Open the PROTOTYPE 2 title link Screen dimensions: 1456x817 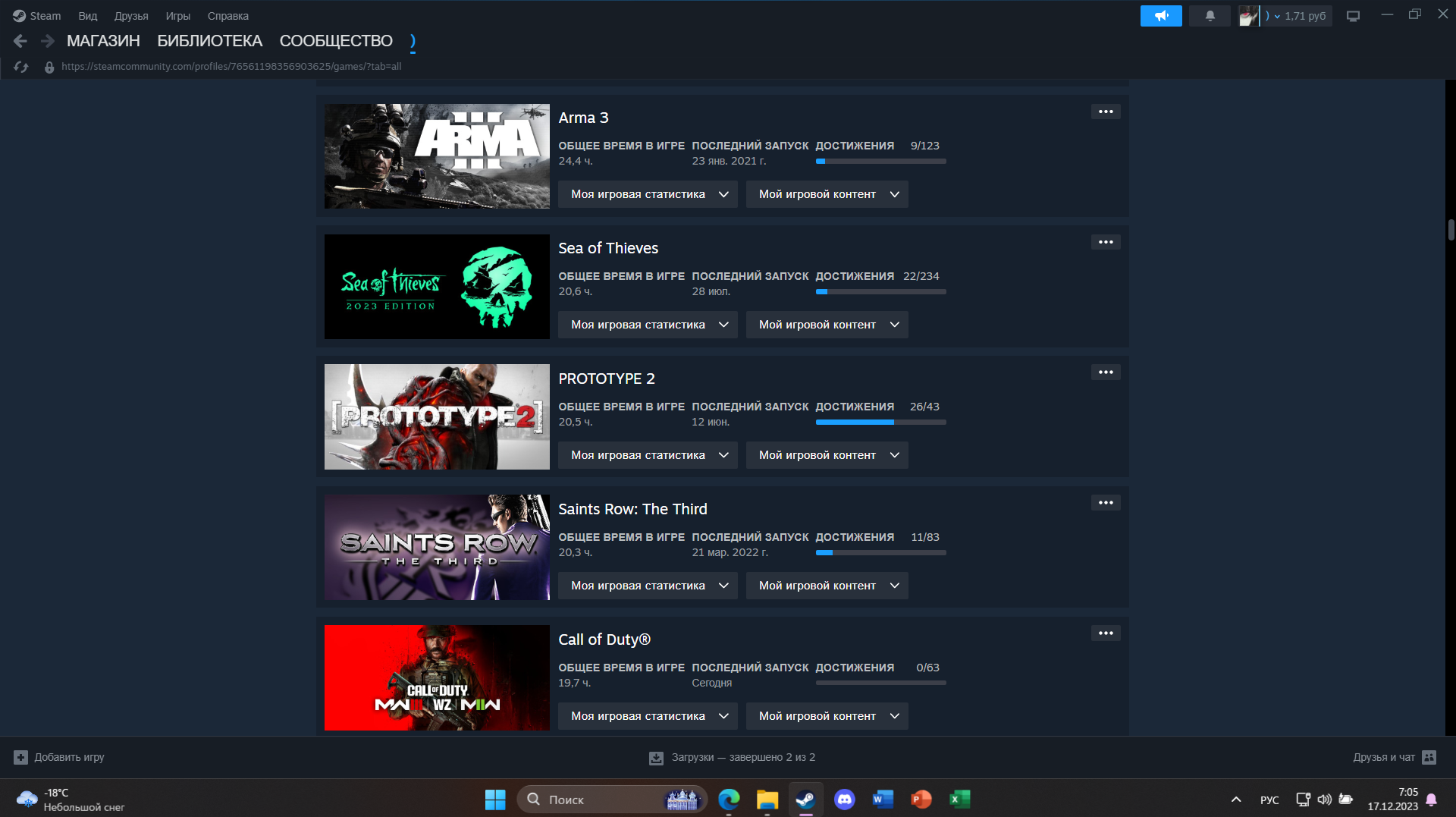(x=607, y=379)
